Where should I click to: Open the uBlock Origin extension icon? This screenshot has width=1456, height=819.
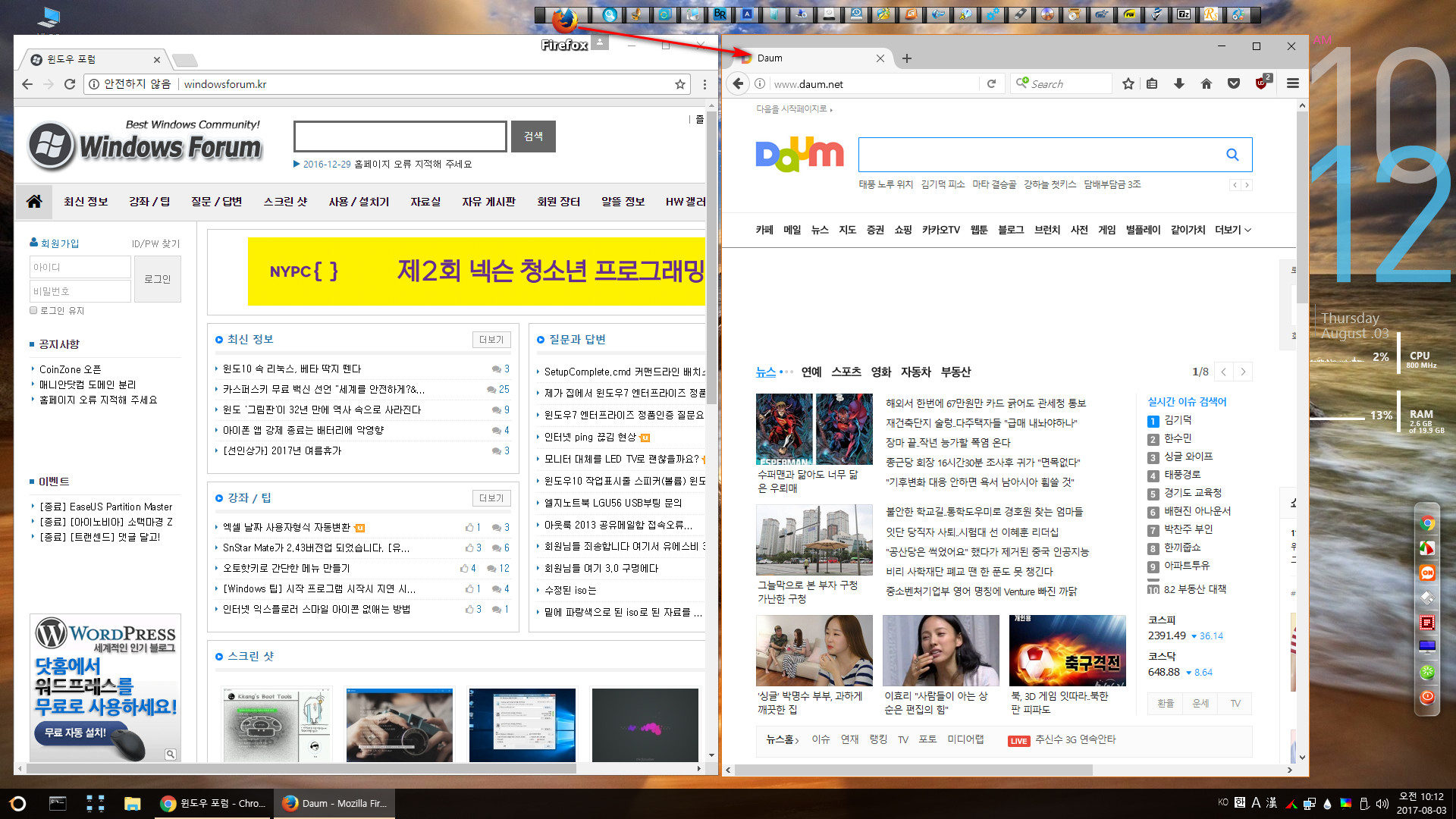point(1262,83)
